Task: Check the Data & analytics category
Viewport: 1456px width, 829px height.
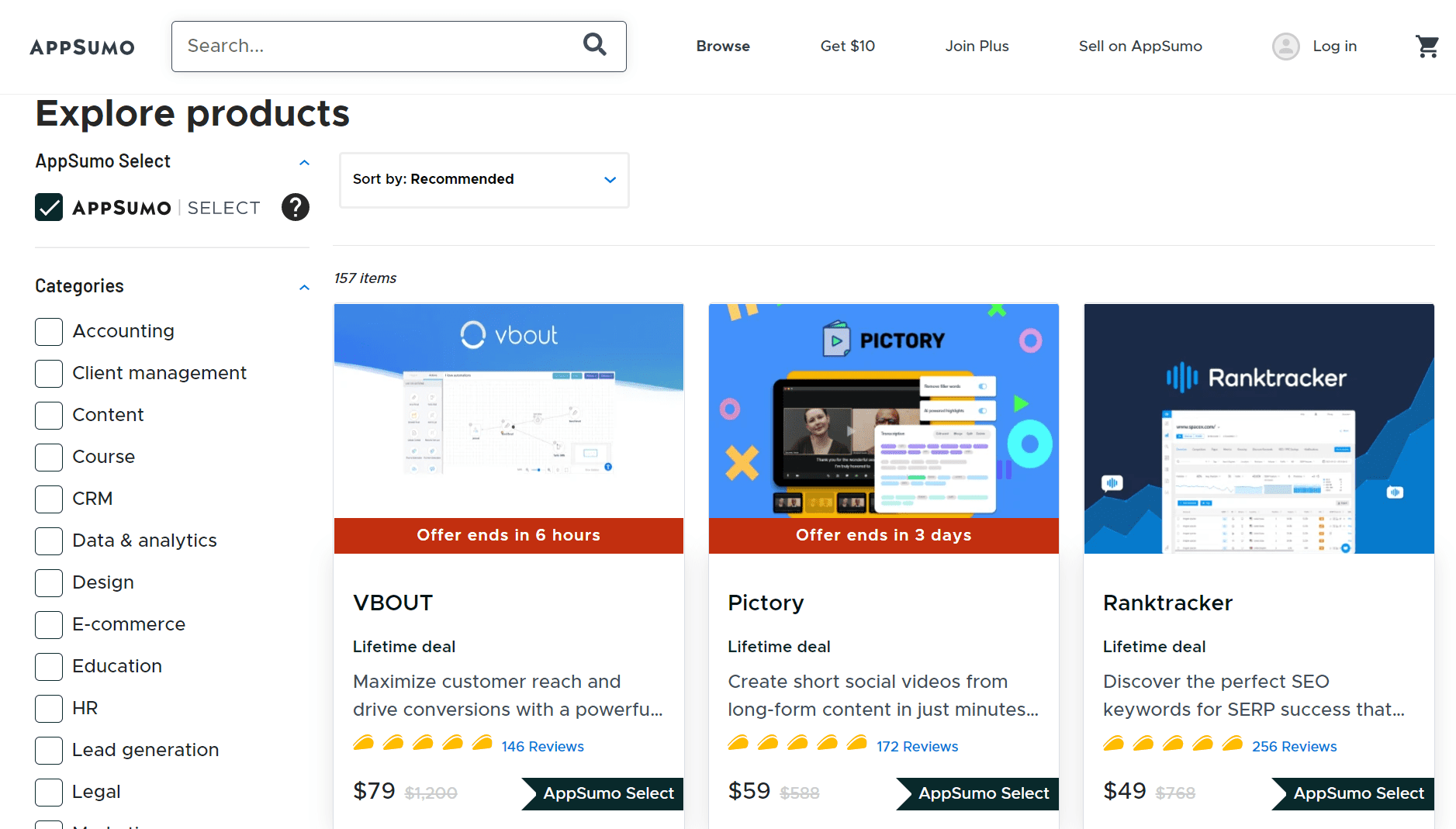Action: [x=49, y=541]
